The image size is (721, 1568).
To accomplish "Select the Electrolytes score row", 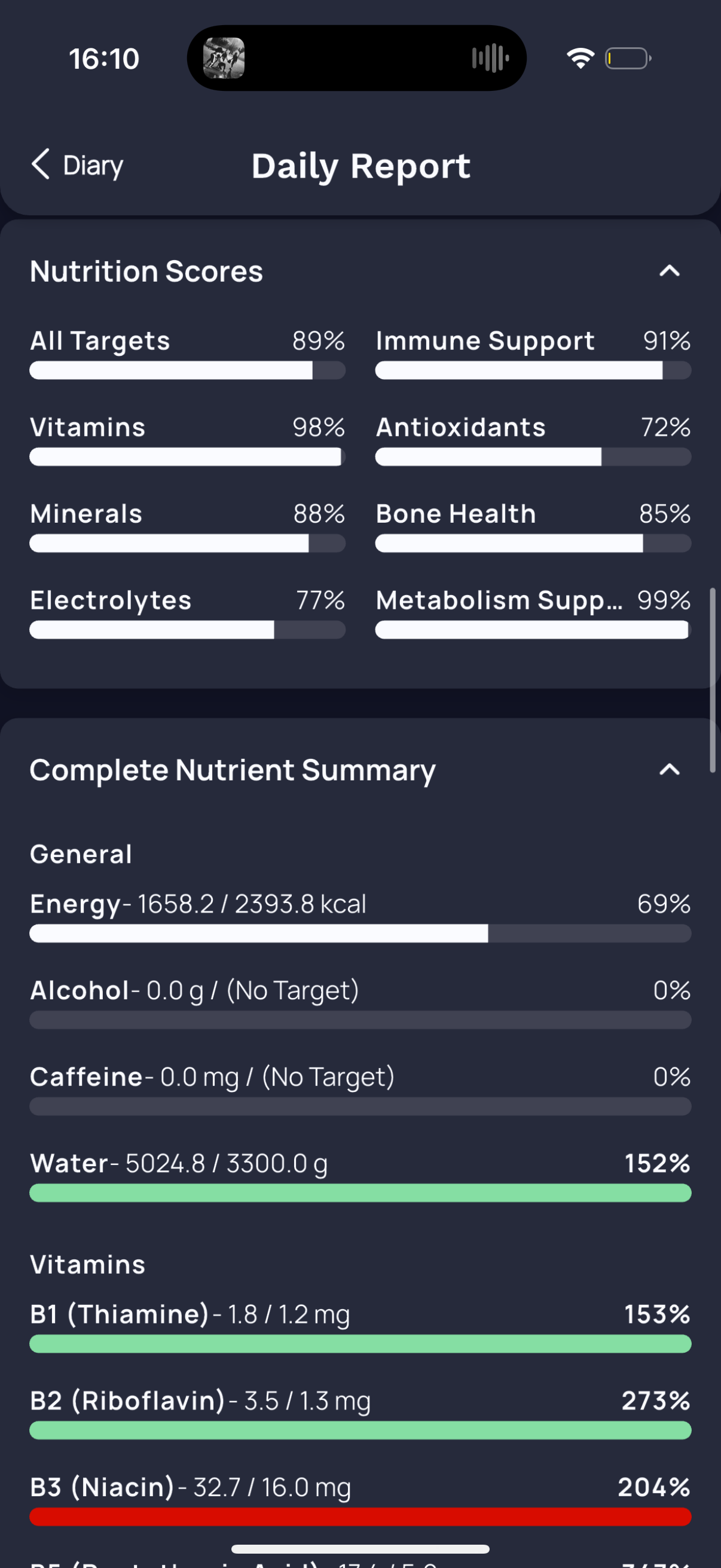I will coord(187,612).
